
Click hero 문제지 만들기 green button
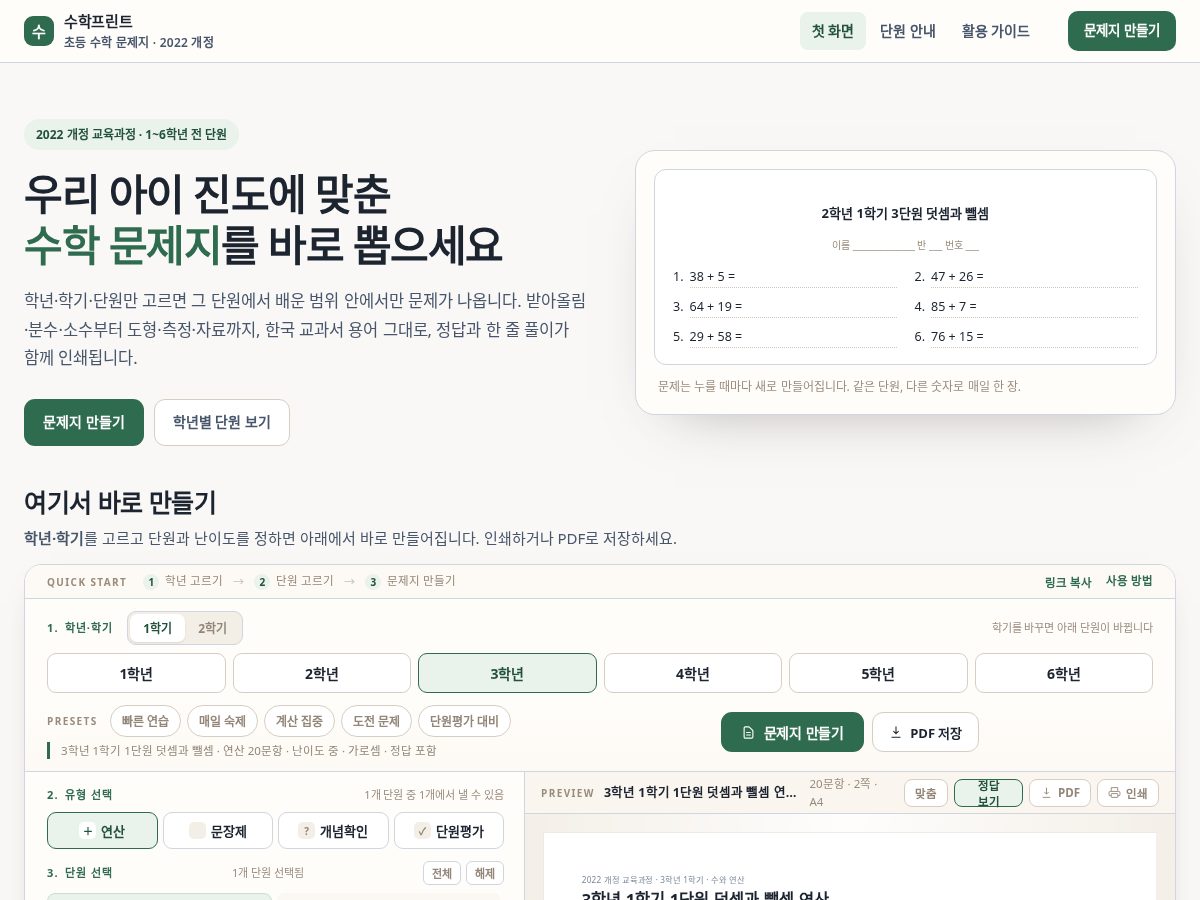pos(84,422)
